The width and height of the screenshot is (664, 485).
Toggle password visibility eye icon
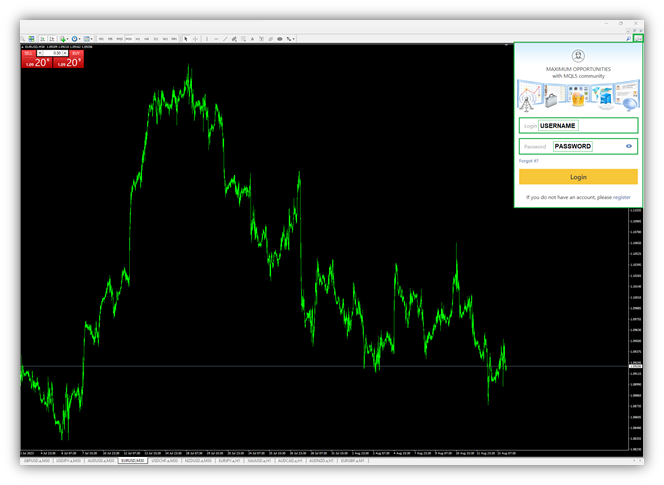click(x=629, y=146)
